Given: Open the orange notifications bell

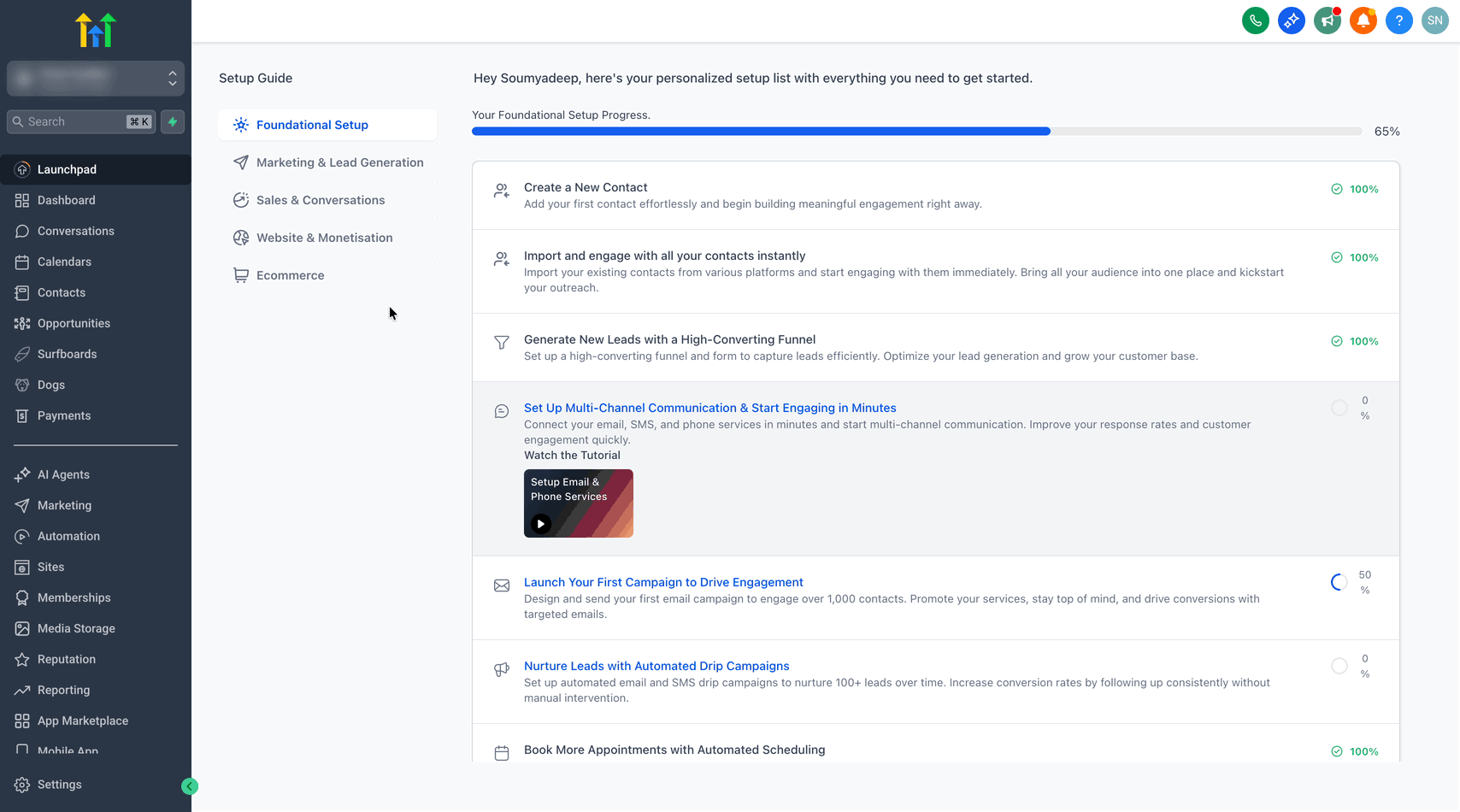Looking at the screenshot, I should coord(1363,21).
